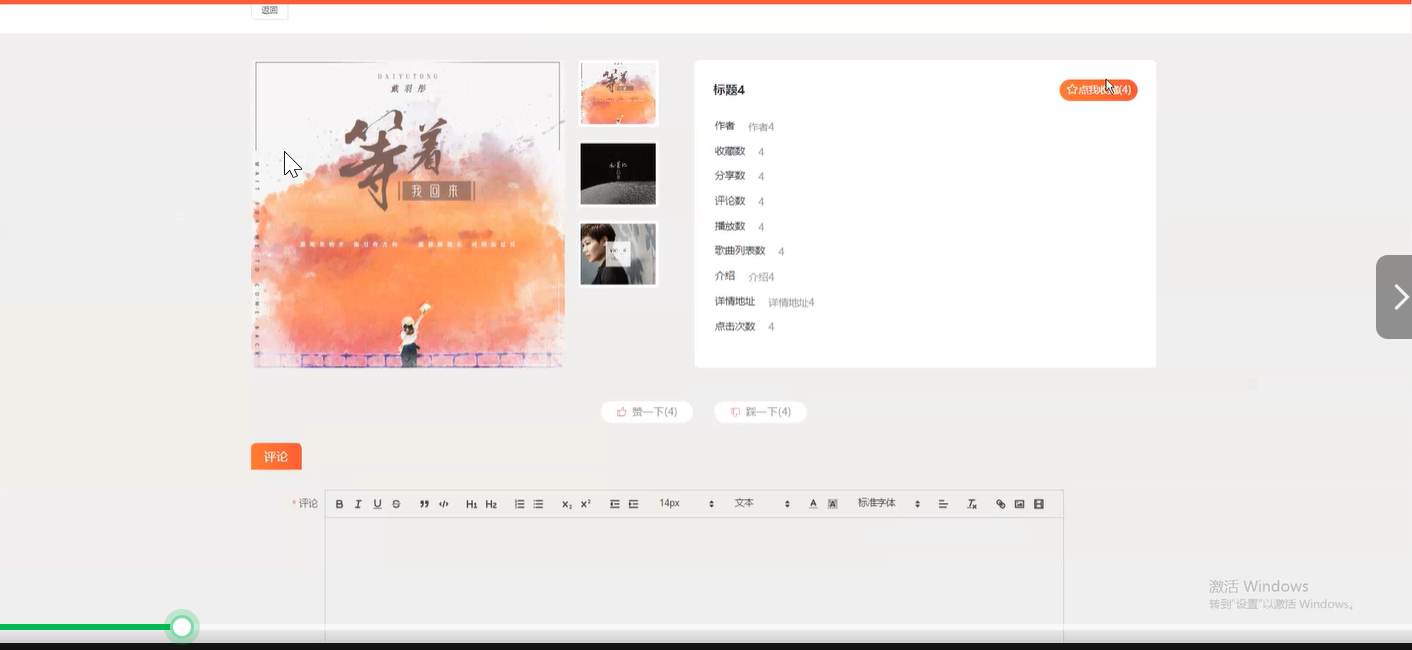Click the 点我收藏 favorite button

click(1098, 90)
